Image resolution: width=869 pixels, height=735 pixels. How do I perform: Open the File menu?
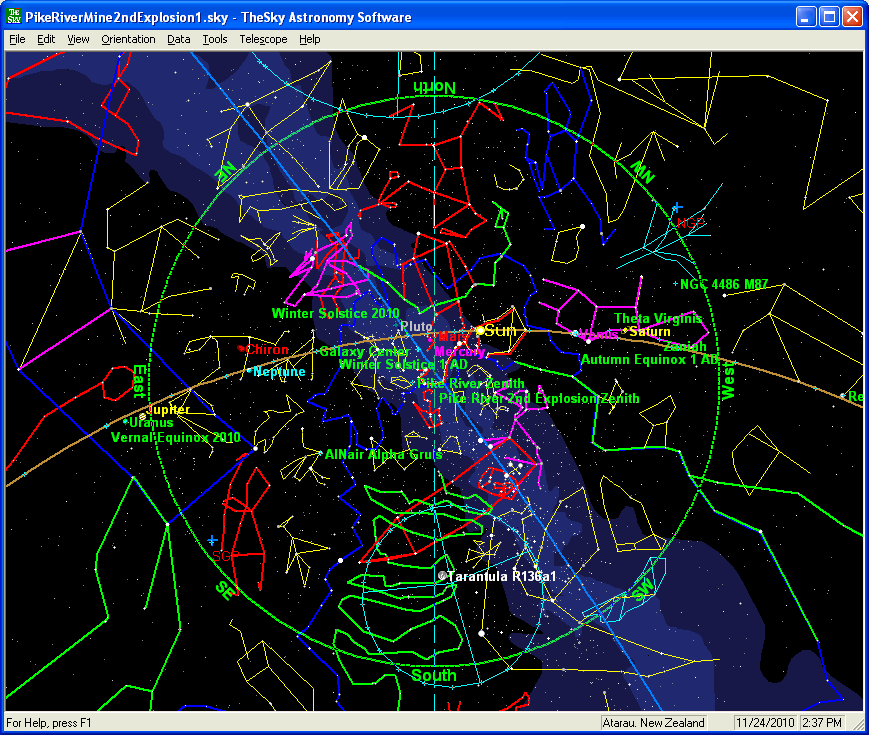point(17,39)
